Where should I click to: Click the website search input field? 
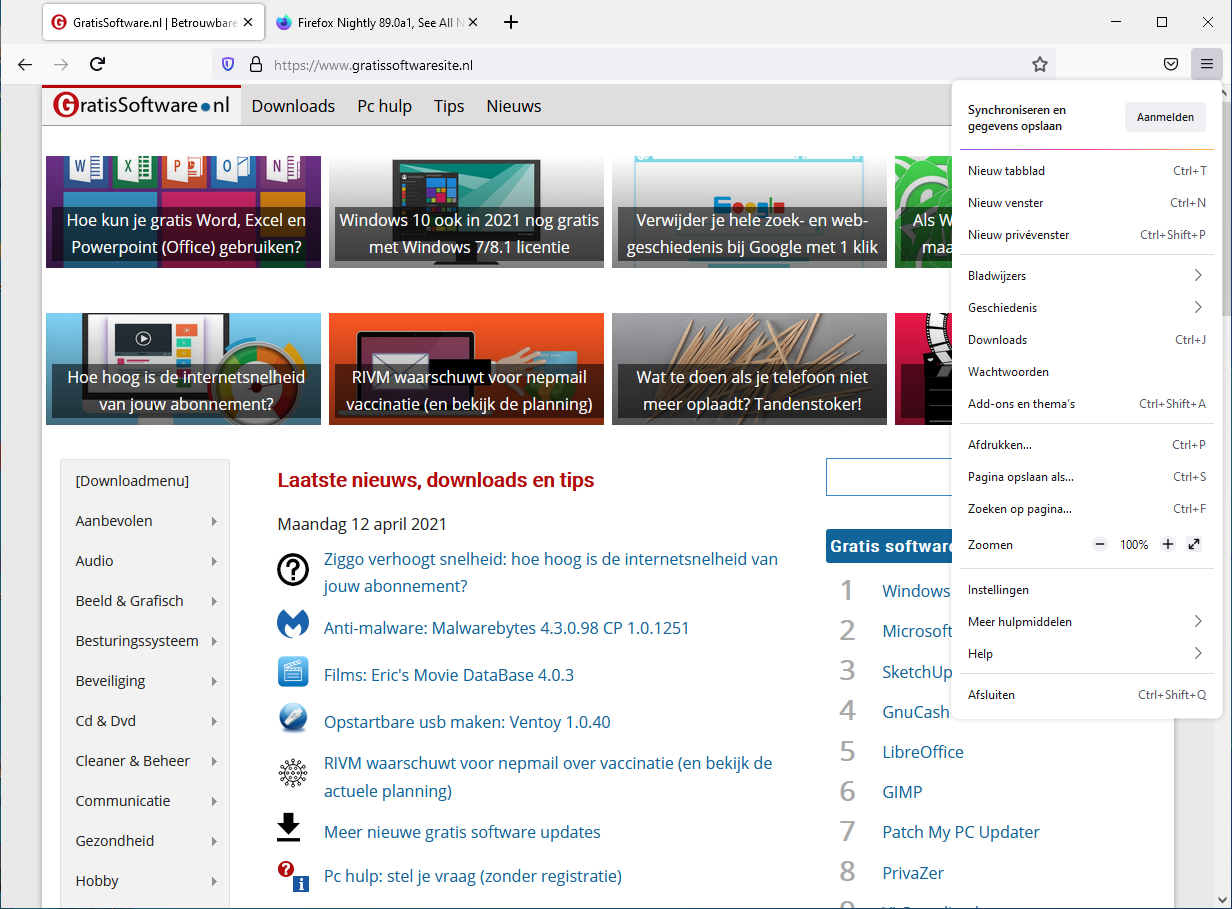888,477
